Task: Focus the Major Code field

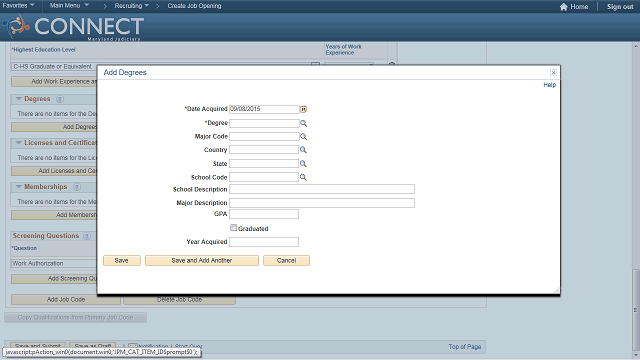Action: [264, 137]
